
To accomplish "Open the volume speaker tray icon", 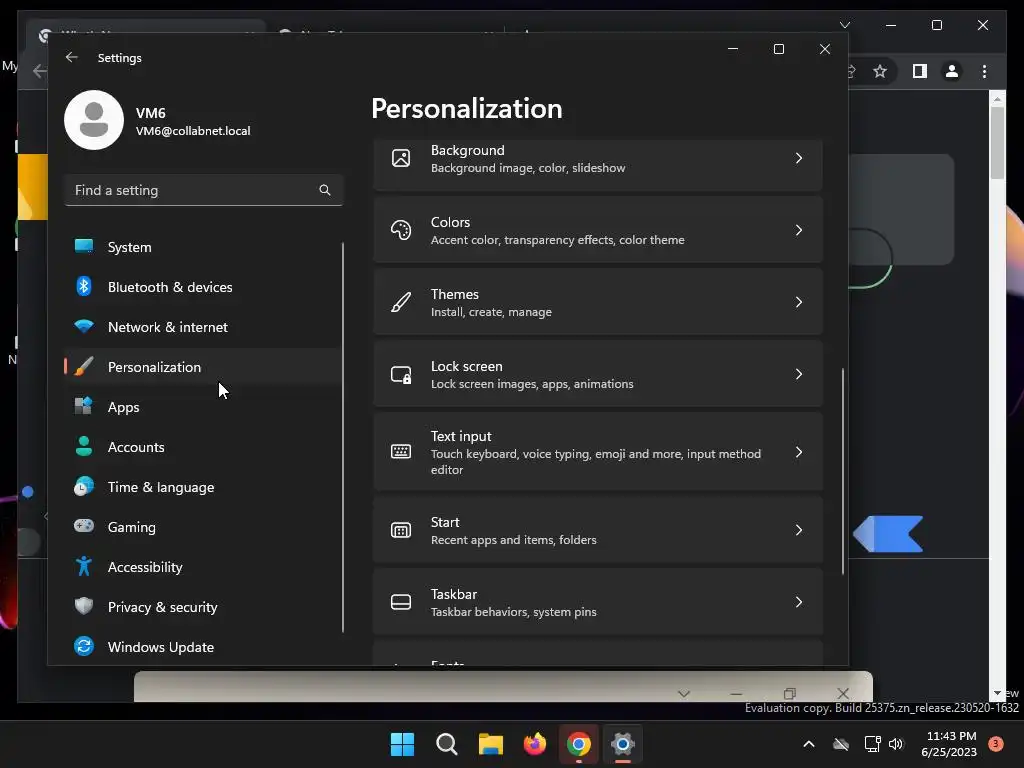I will 897,744.
